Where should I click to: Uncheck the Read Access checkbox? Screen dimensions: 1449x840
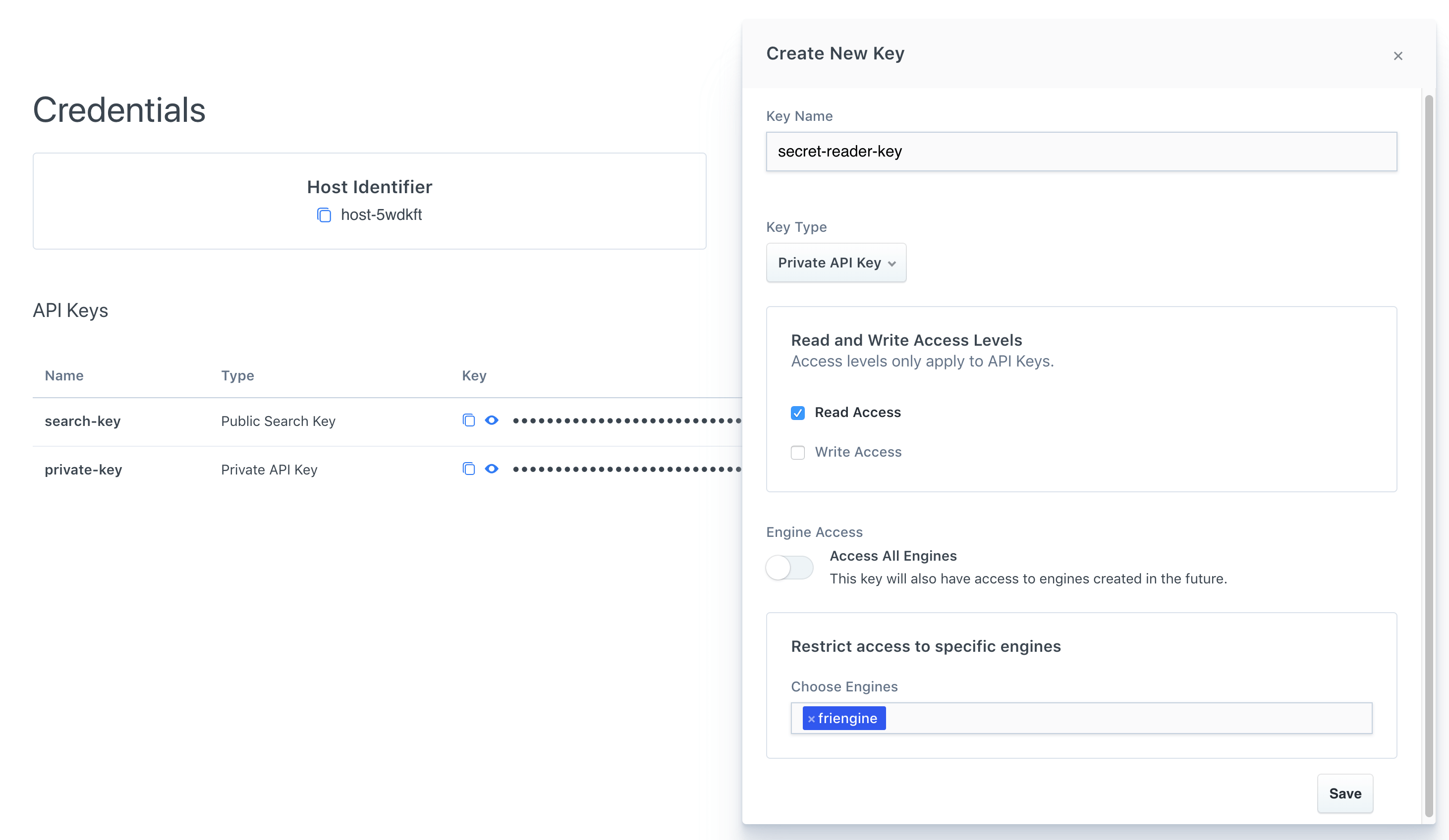(x=797, y=413)
